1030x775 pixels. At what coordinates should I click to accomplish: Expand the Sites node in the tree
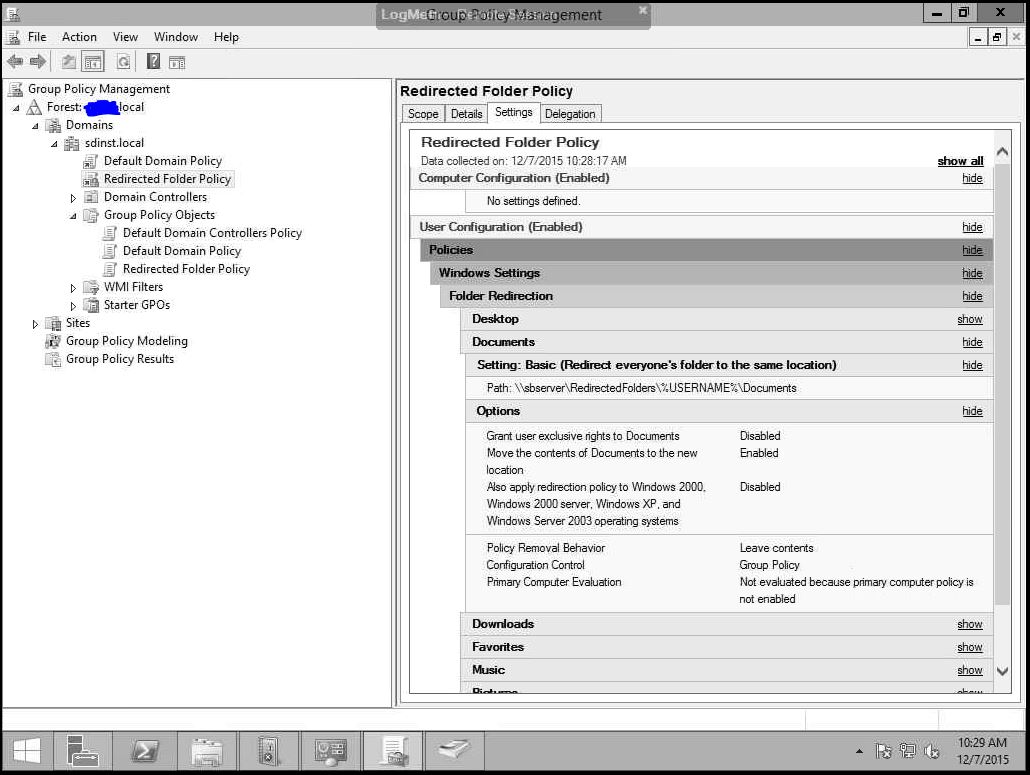[36, 322]
